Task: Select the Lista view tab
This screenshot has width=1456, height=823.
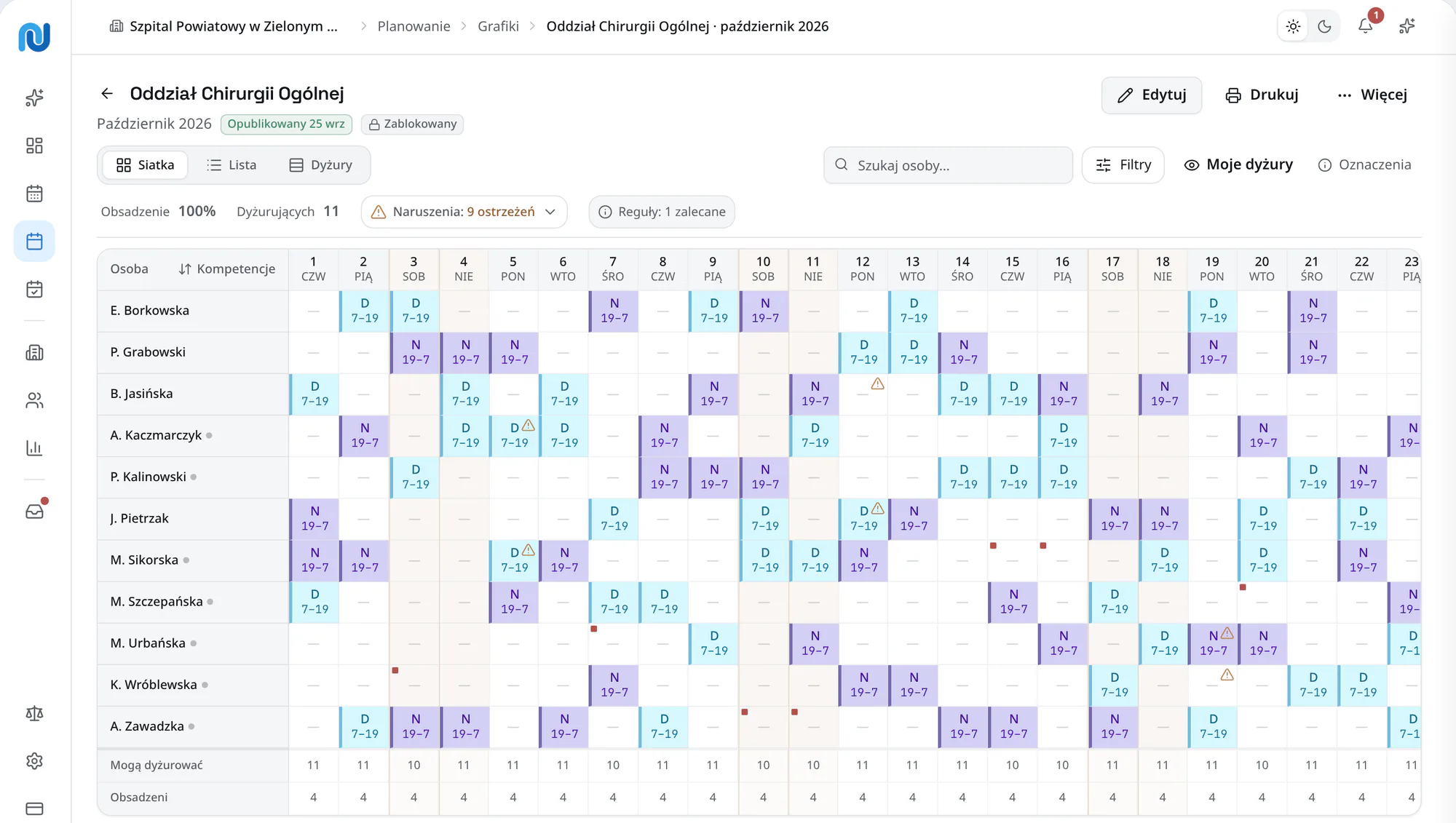Action: click(232, 165)
